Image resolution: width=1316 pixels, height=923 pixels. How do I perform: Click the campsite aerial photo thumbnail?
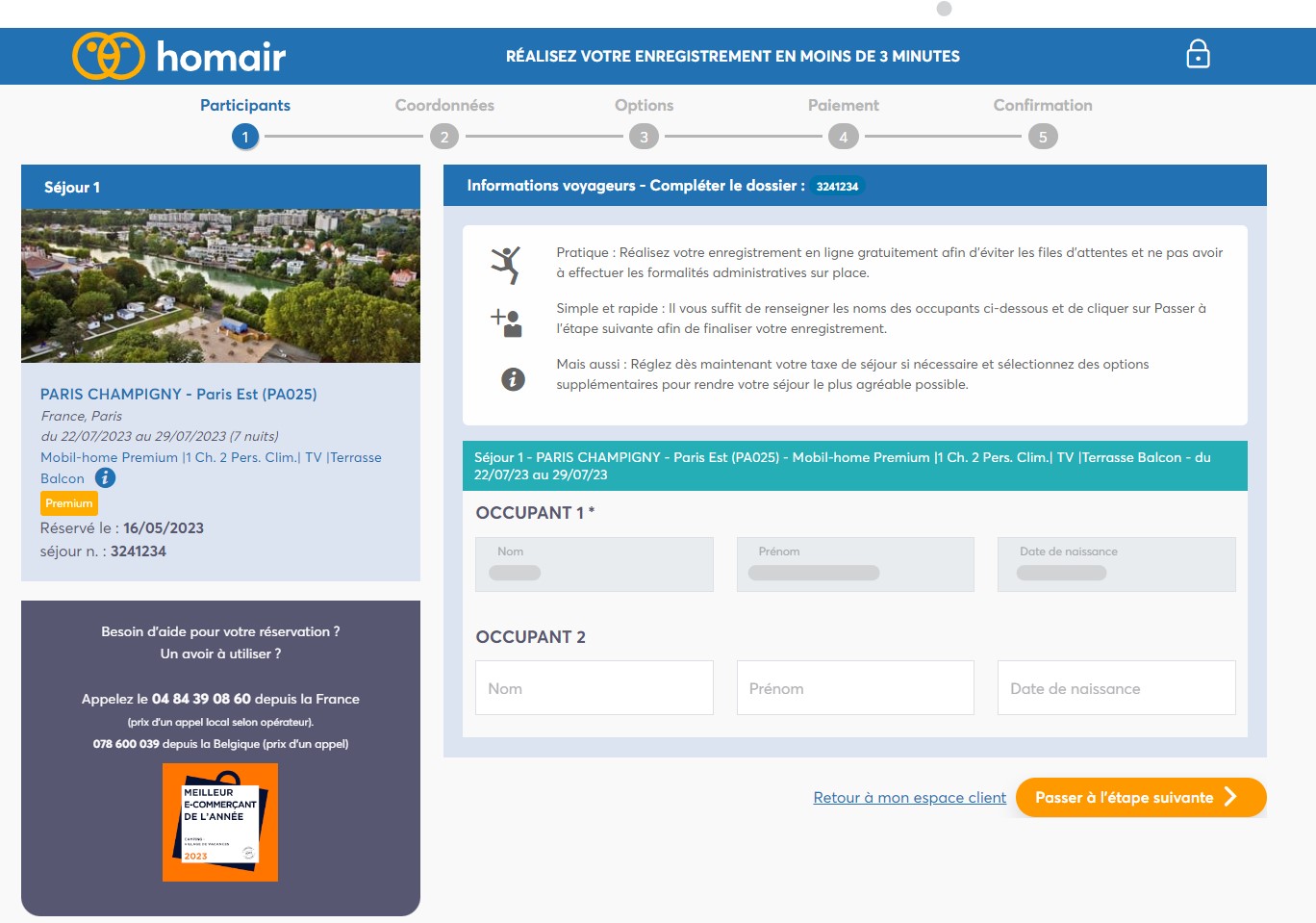click(220, 286)
